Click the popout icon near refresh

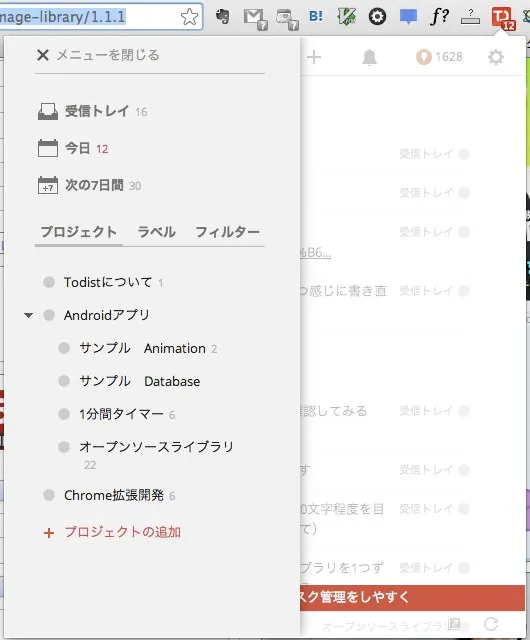coord(454,624)
